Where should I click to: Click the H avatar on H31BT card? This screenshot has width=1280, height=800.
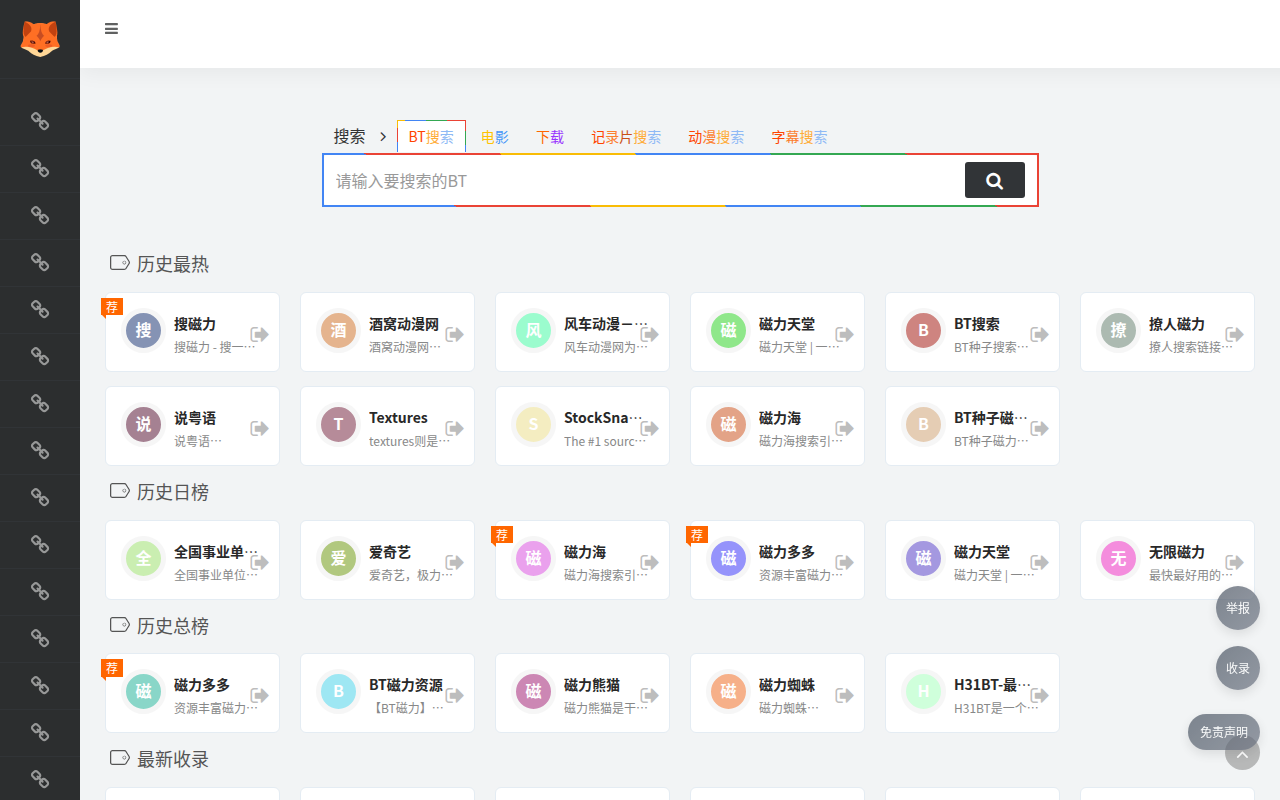924,692
